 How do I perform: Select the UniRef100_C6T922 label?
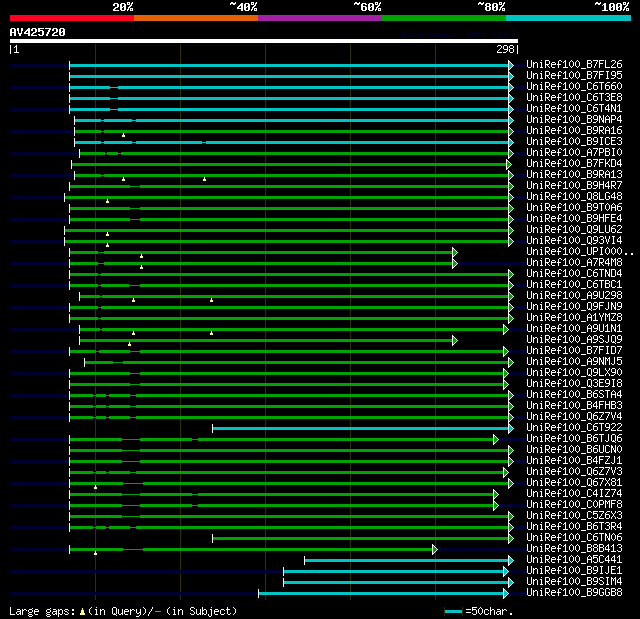[574, 428]
